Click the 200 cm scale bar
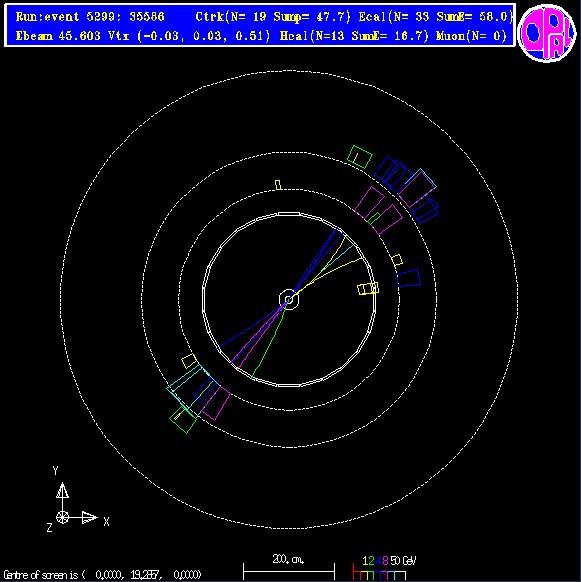Screen dimensions: 581x582 (x=289, y=567)
